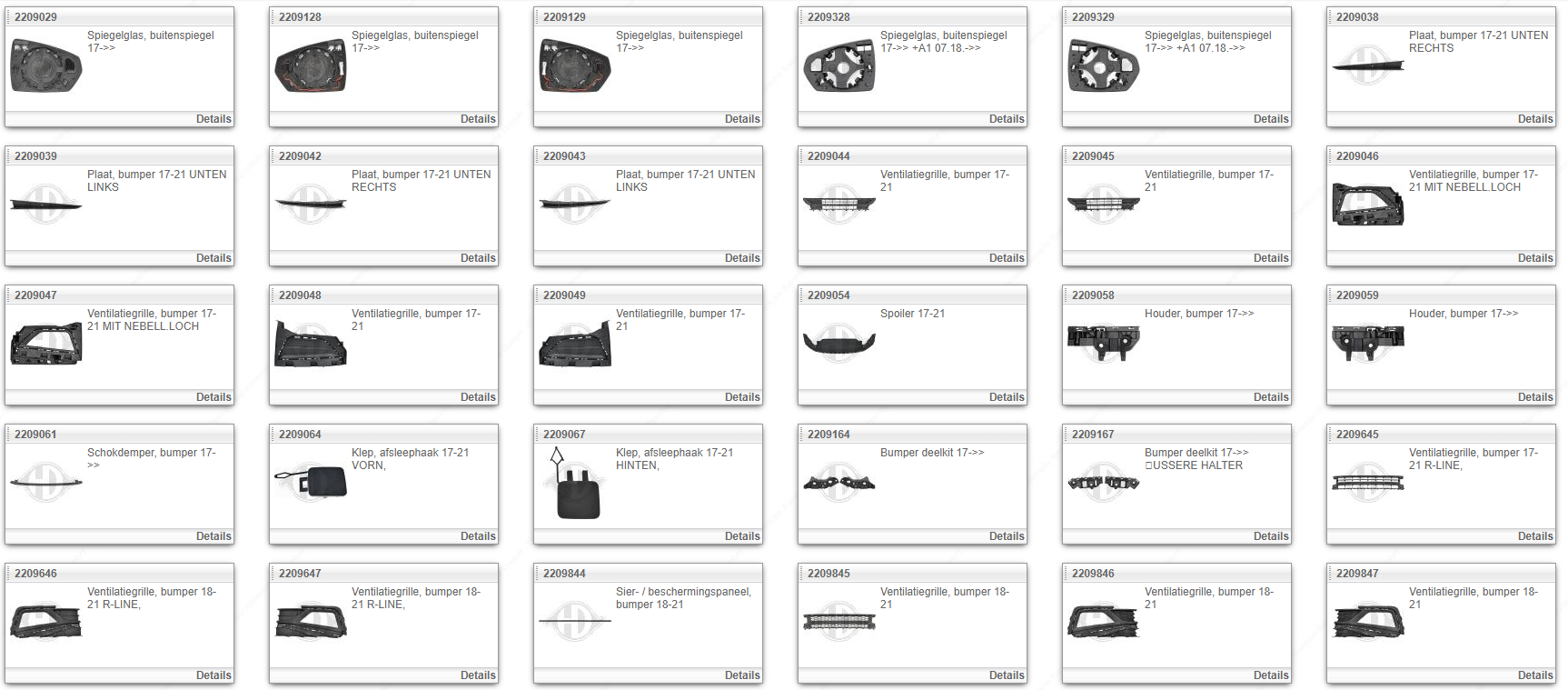Open the bumper kit thumbnail for 2209164
The width and height of the screenshot is (1568, 690).
tap(839, 482)
